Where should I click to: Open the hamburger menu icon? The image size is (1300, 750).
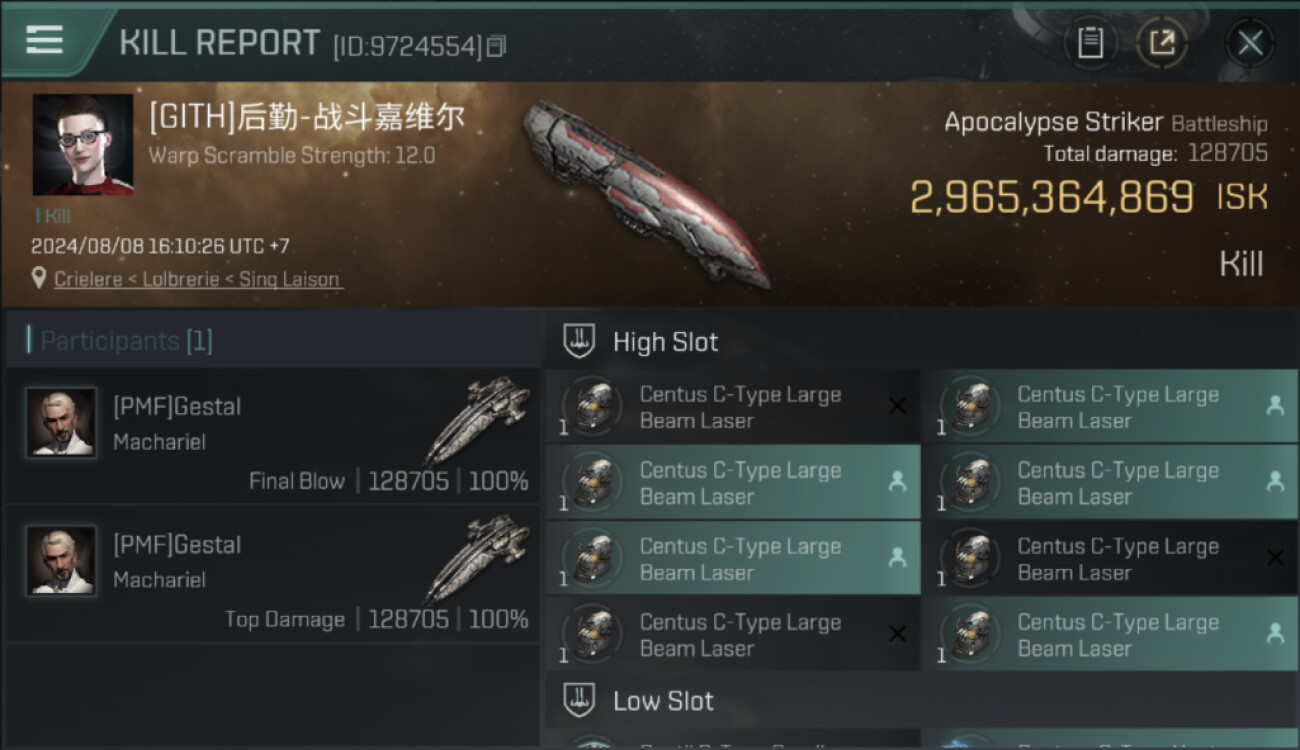(x=45, y=39)
